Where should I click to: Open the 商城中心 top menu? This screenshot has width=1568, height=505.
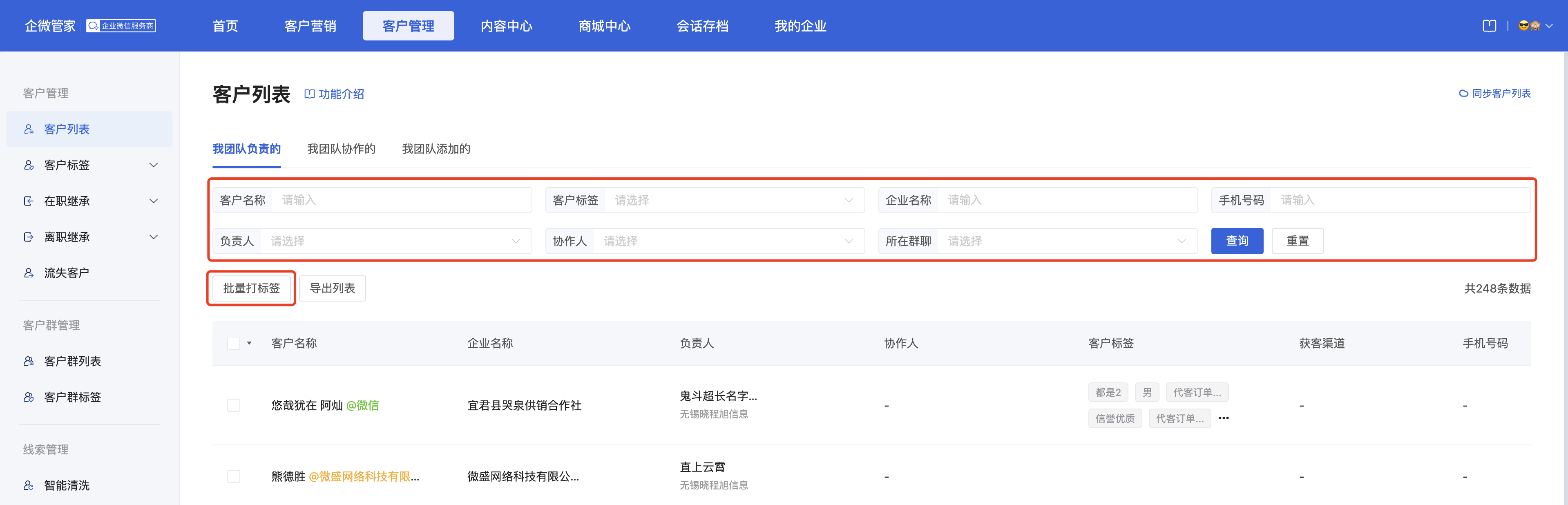point(604,26)
